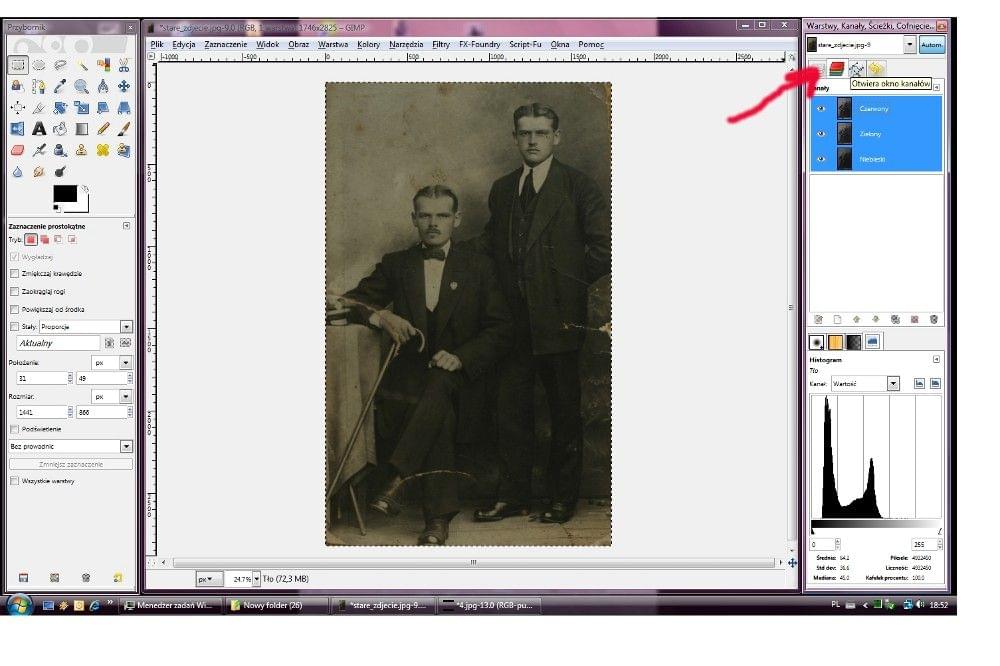The image size is (1000, 666).
Task: Open the Bez prowadnic guides dropdown
Action: click(x=71, y=446)
